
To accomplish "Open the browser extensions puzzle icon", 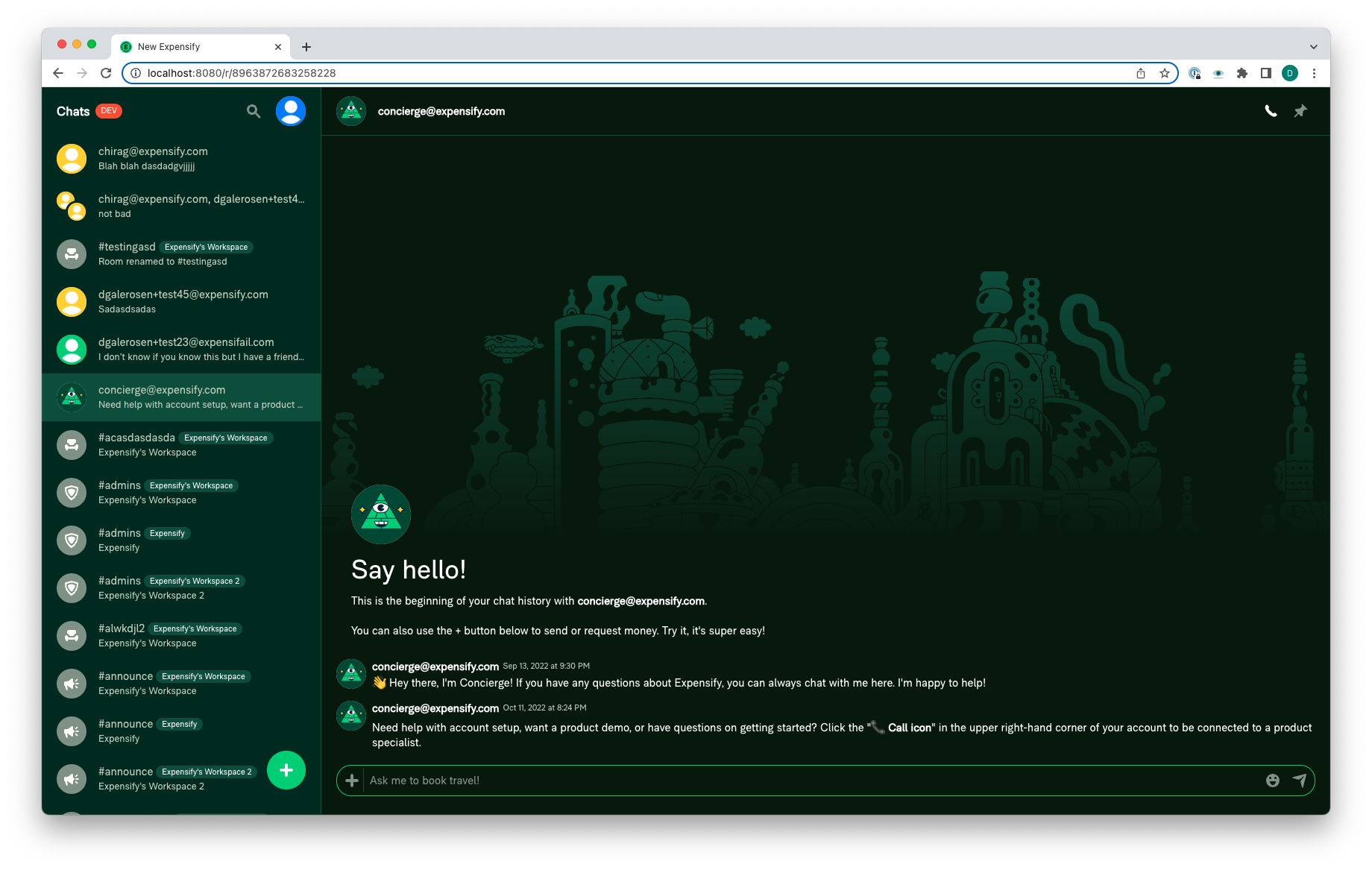I will (1242, 73).
